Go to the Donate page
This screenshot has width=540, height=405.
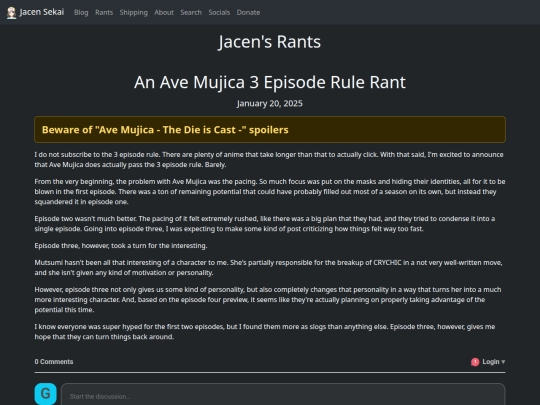point(248,12)
